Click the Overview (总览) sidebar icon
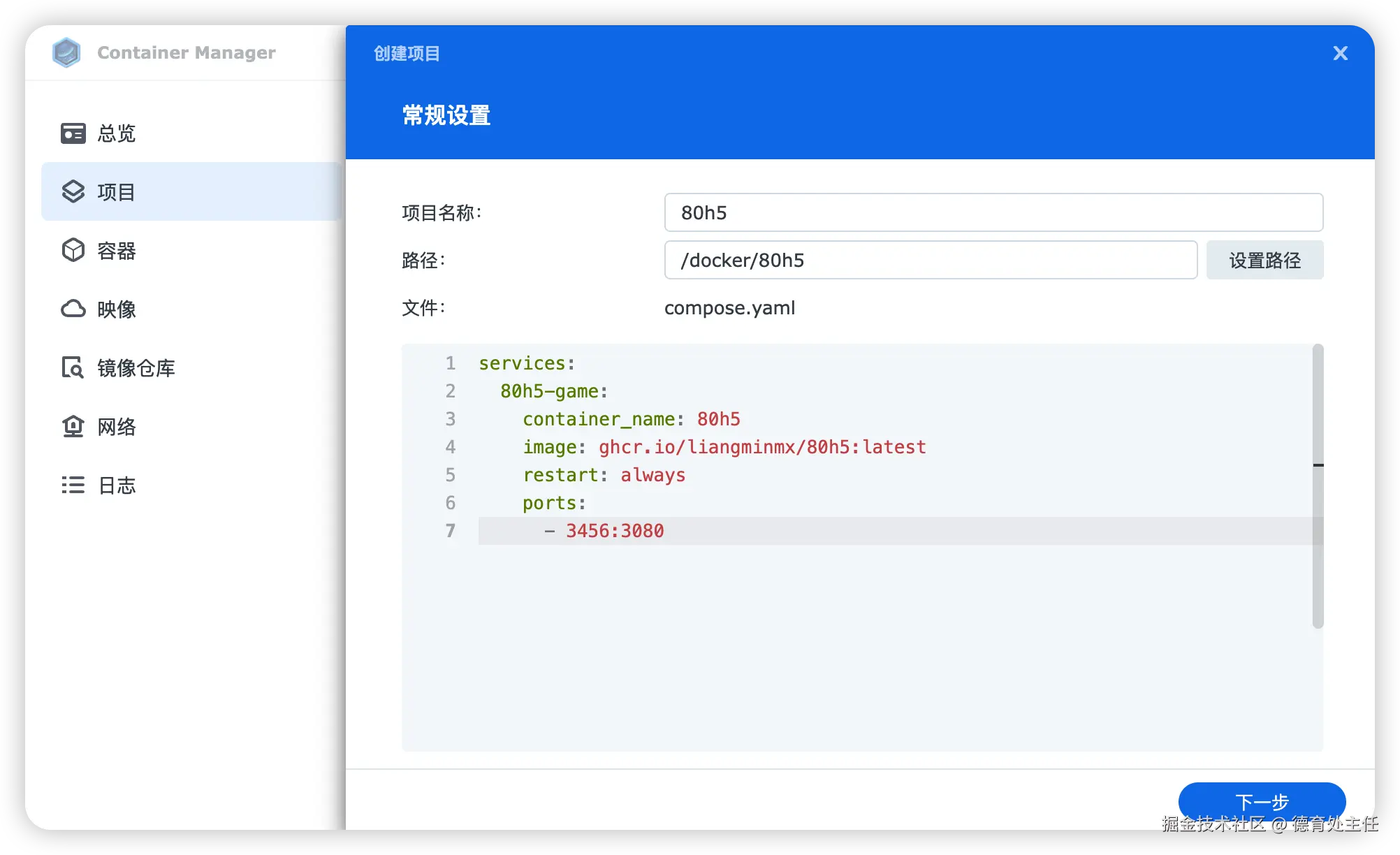Image resolution: width=1400 pixels, height=855 pixels. coord(73,133)
